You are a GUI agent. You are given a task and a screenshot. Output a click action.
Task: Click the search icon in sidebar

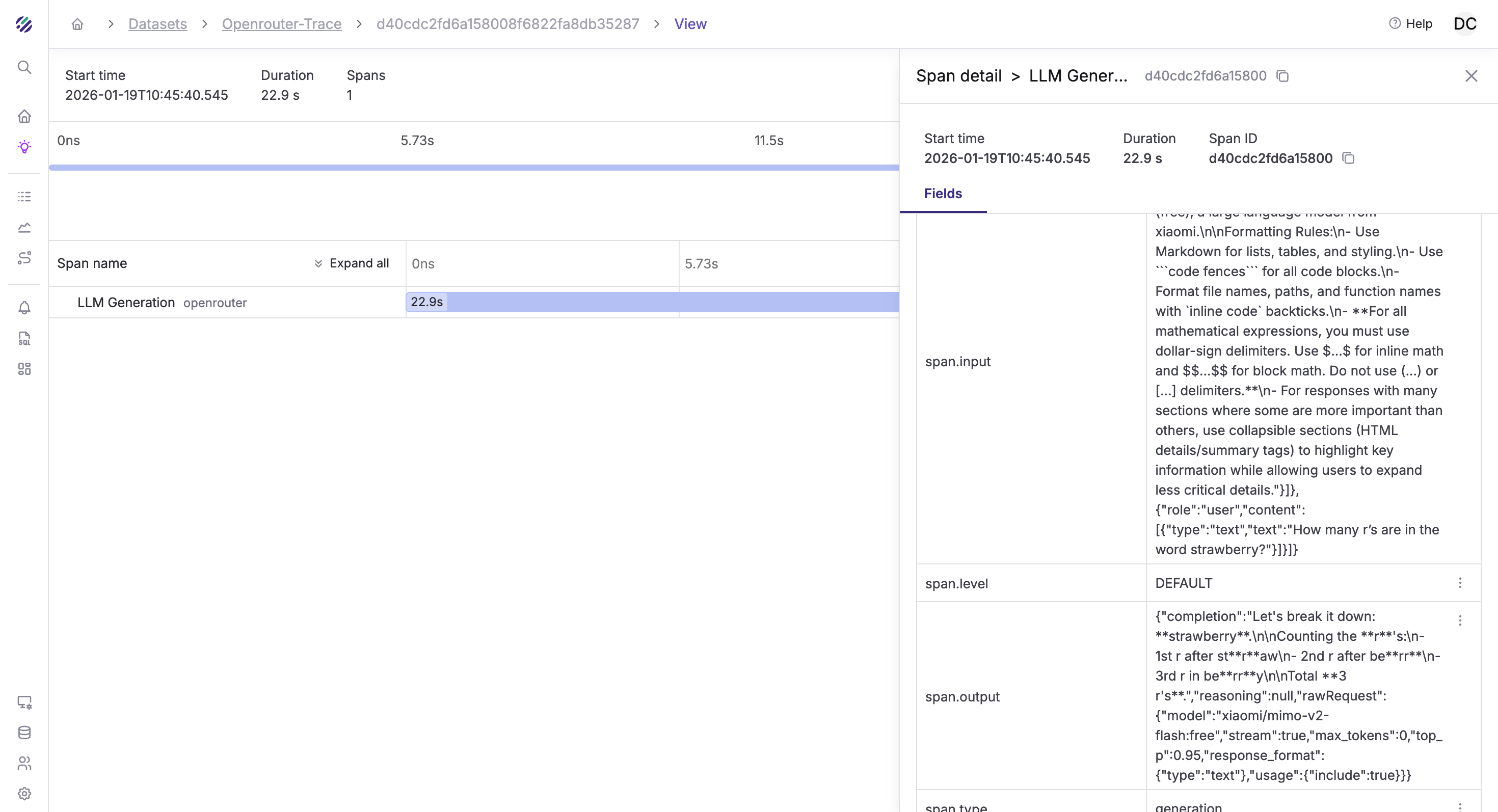[x=24, y=67]
